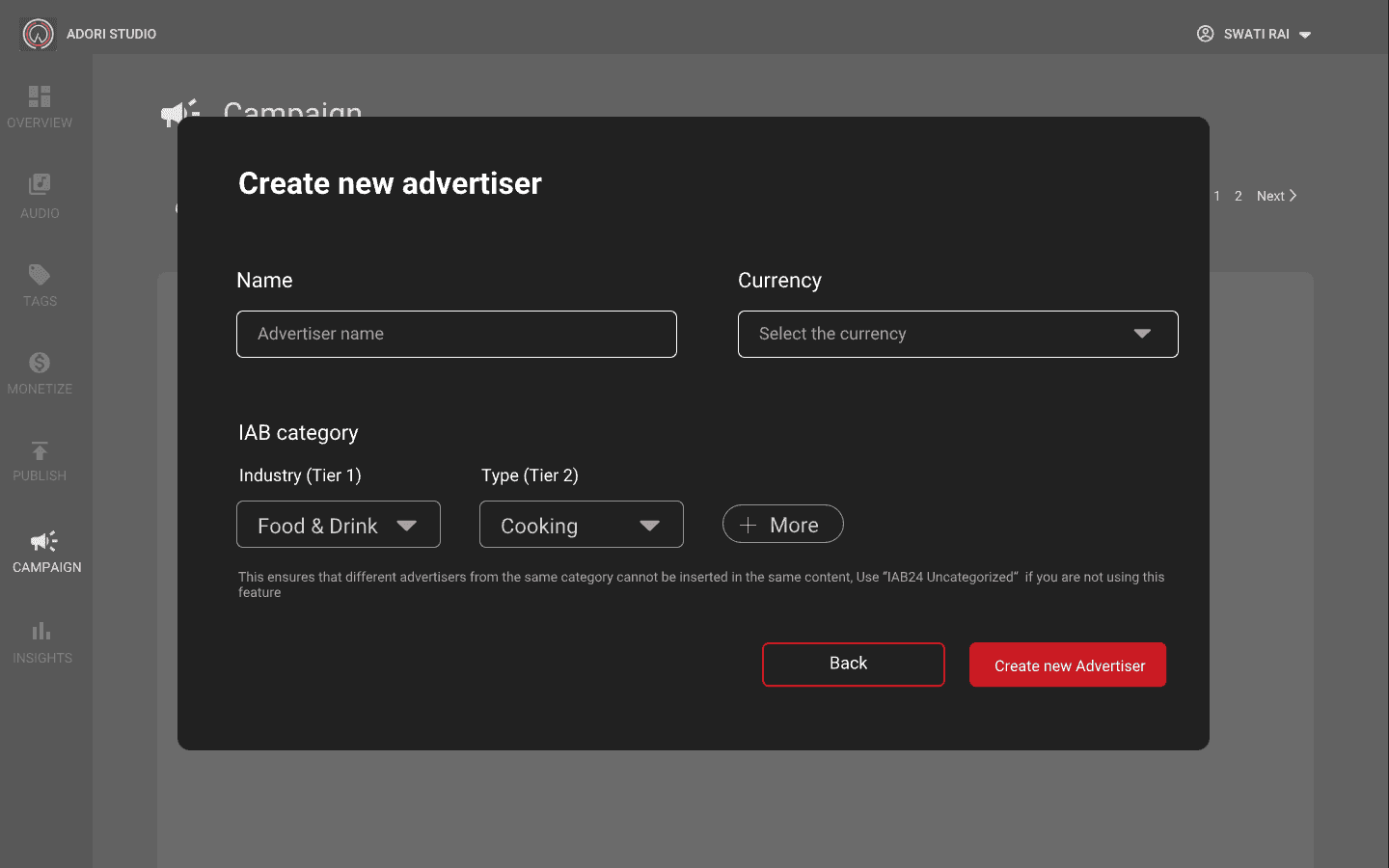This screenshot has width=1389, height=868.
Task: Open the Tags sidebar icon
Action: tap(40, 274)
